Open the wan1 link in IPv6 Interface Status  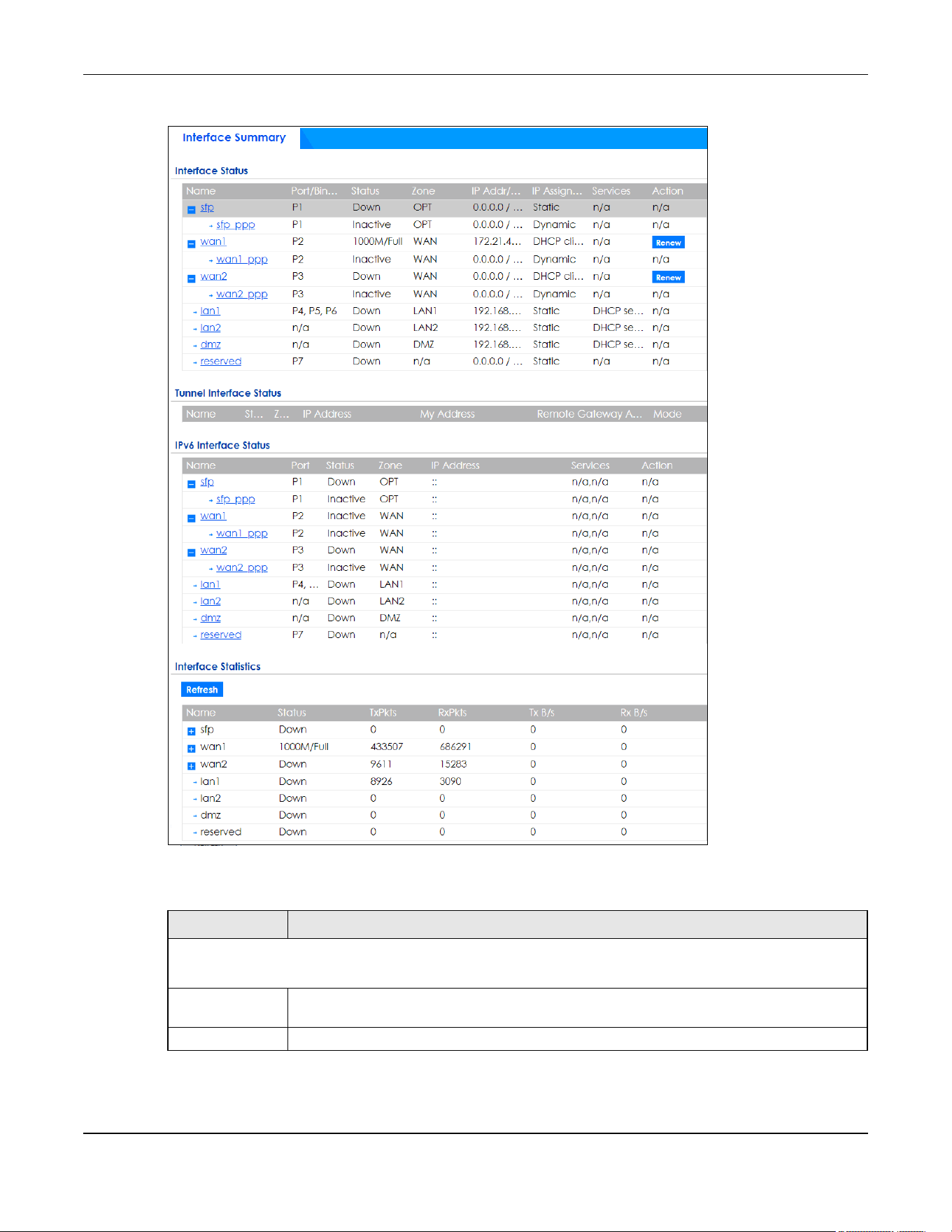pyautogui.click(x=213, y=516)
